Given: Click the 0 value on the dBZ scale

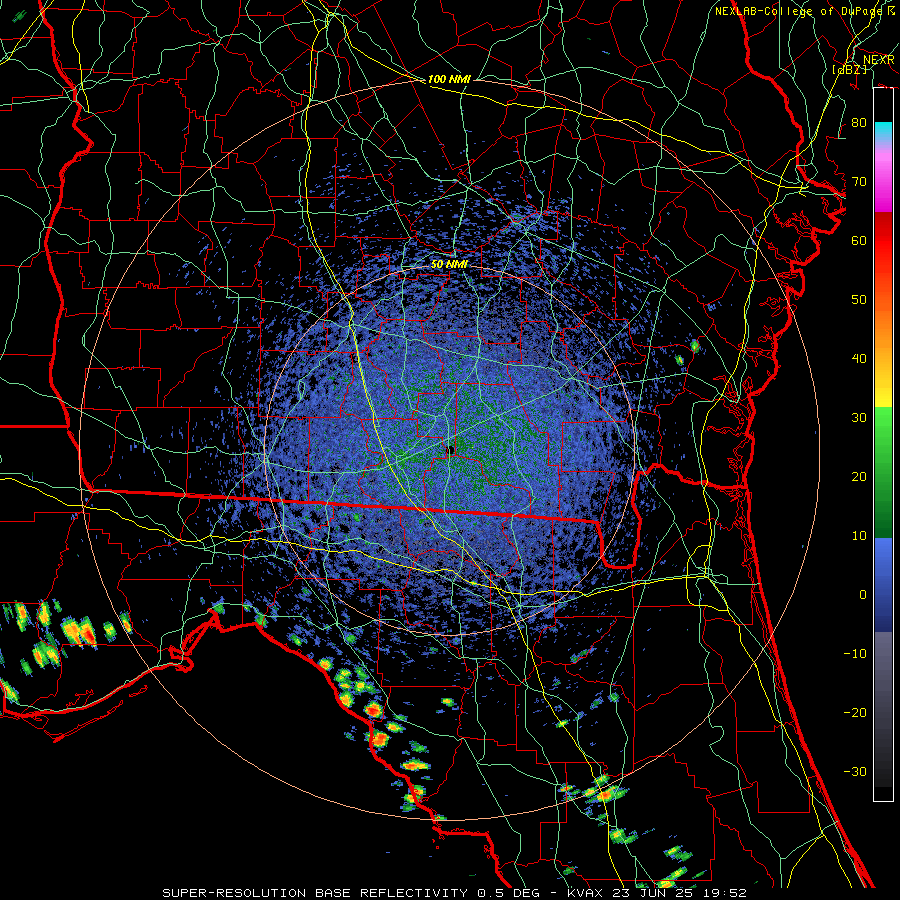Looking at the screenshot, I should point(863,595).
